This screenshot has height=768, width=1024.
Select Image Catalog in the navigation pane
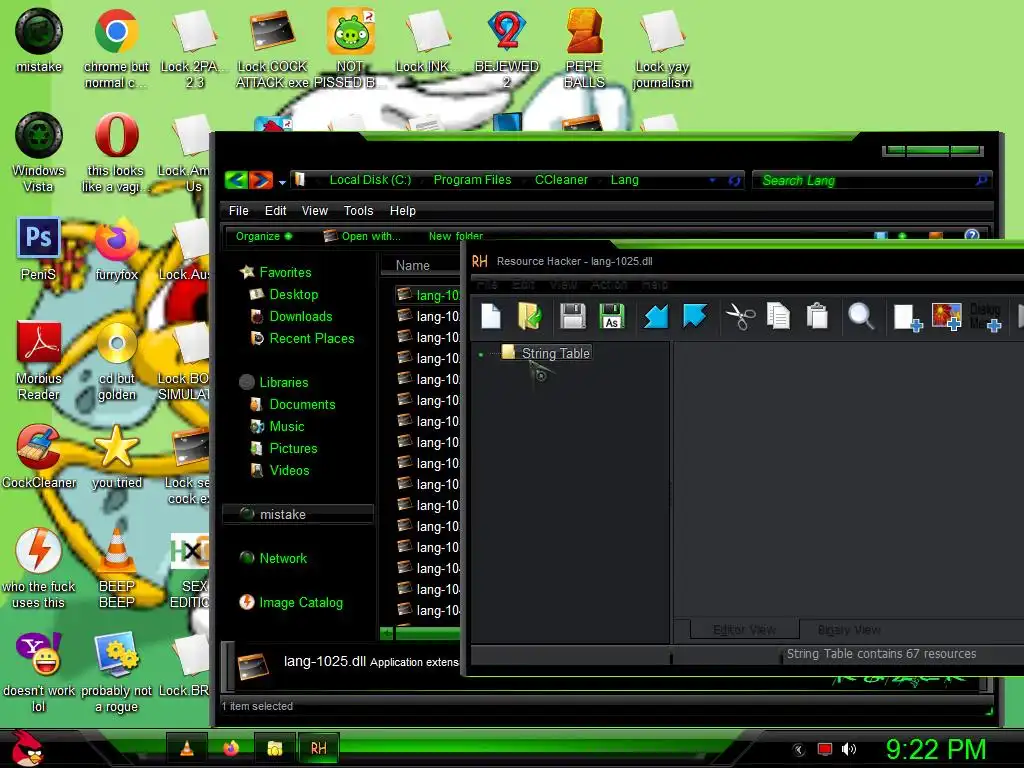click(300, 602)
